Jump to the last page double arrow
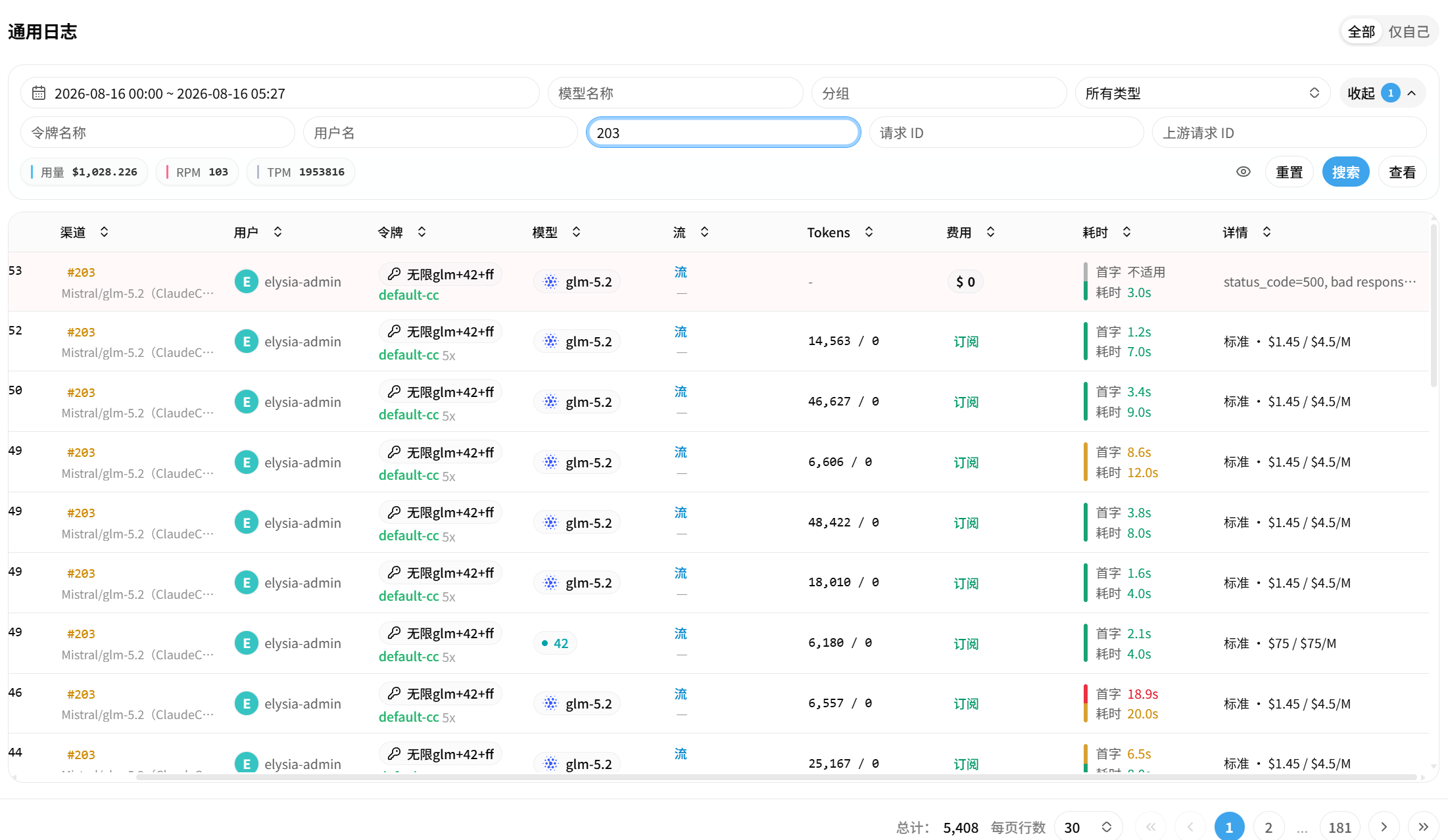Image resolution: width=1448 pixels, height=840 pixels. 1423,827
